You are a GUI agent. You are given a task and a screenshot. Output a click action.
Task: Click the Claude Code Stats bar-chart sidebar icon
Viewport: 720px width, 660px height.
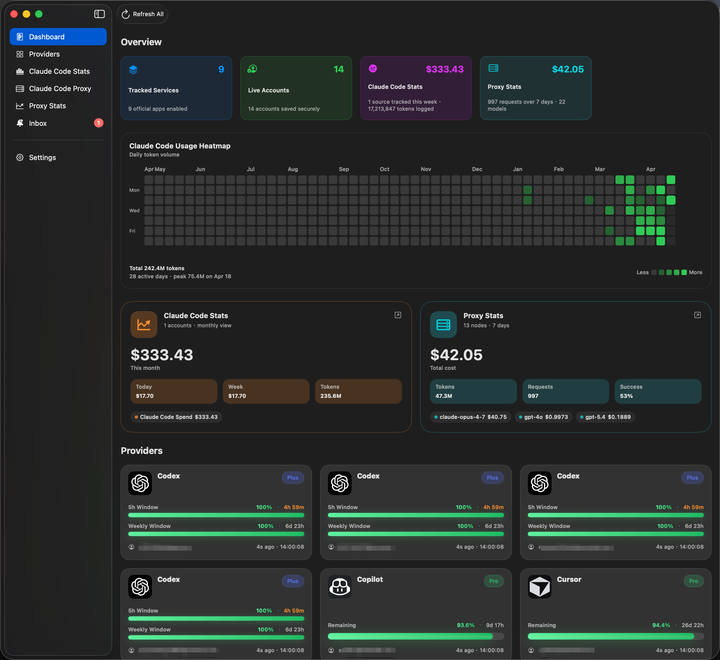(x=20, y=71)
